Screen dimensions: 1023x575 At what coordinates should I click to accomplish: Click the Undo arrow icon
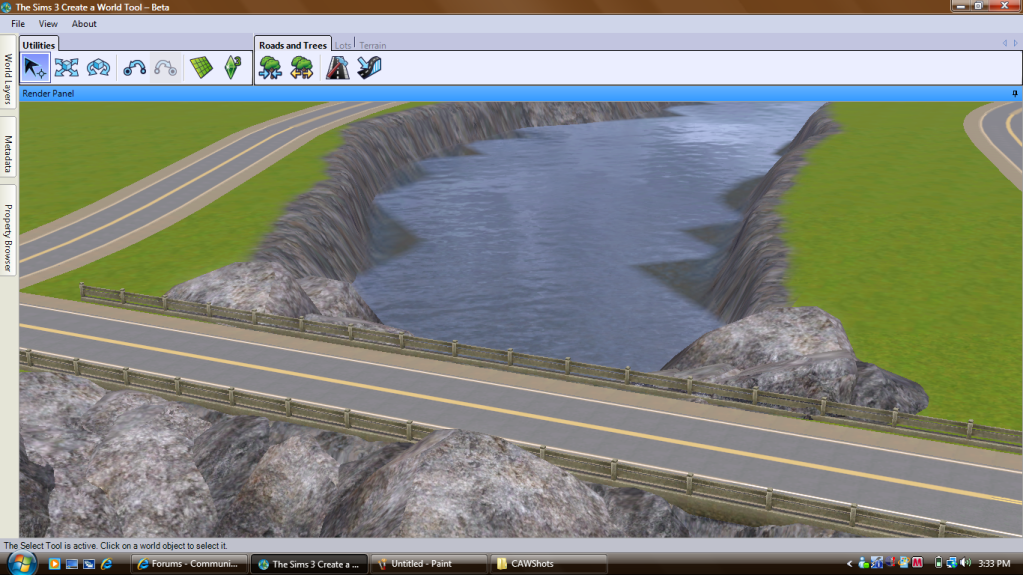pyautogui.click(x=134, y=68)
